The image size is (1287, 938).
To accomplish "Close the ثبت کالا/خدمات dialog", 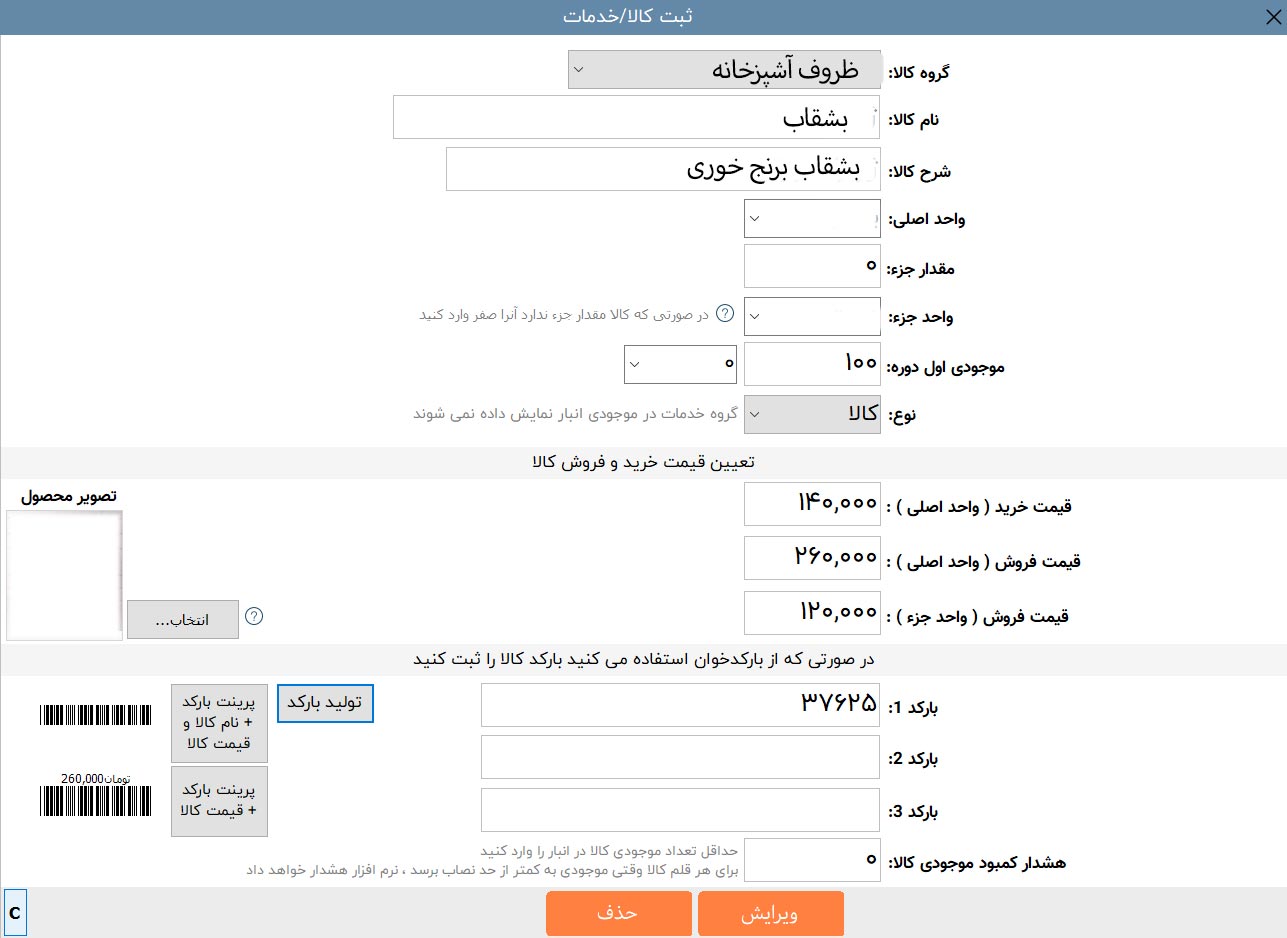I will (x=1271, y=17).
